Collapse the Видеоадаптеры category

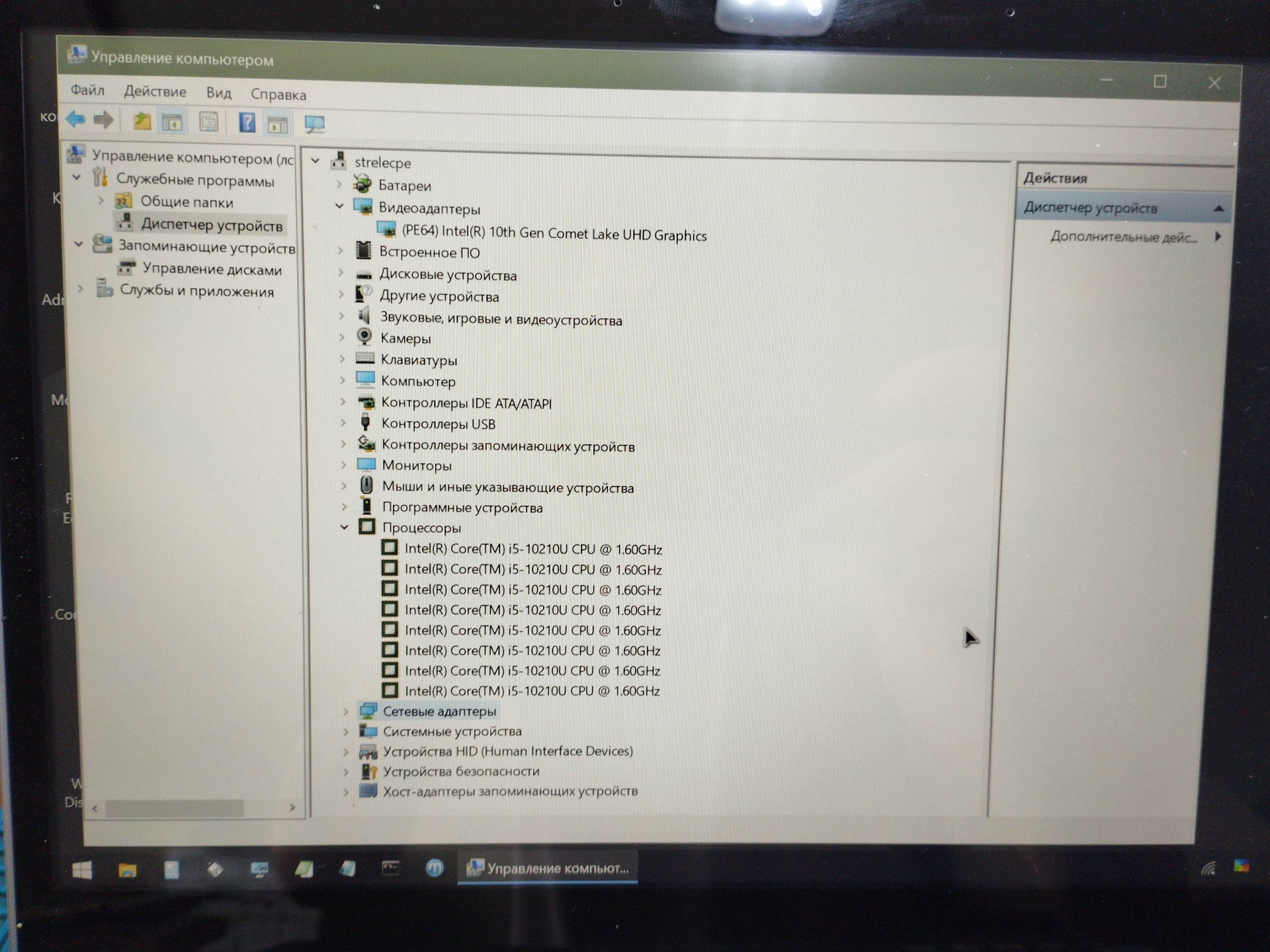click(339, 206)
